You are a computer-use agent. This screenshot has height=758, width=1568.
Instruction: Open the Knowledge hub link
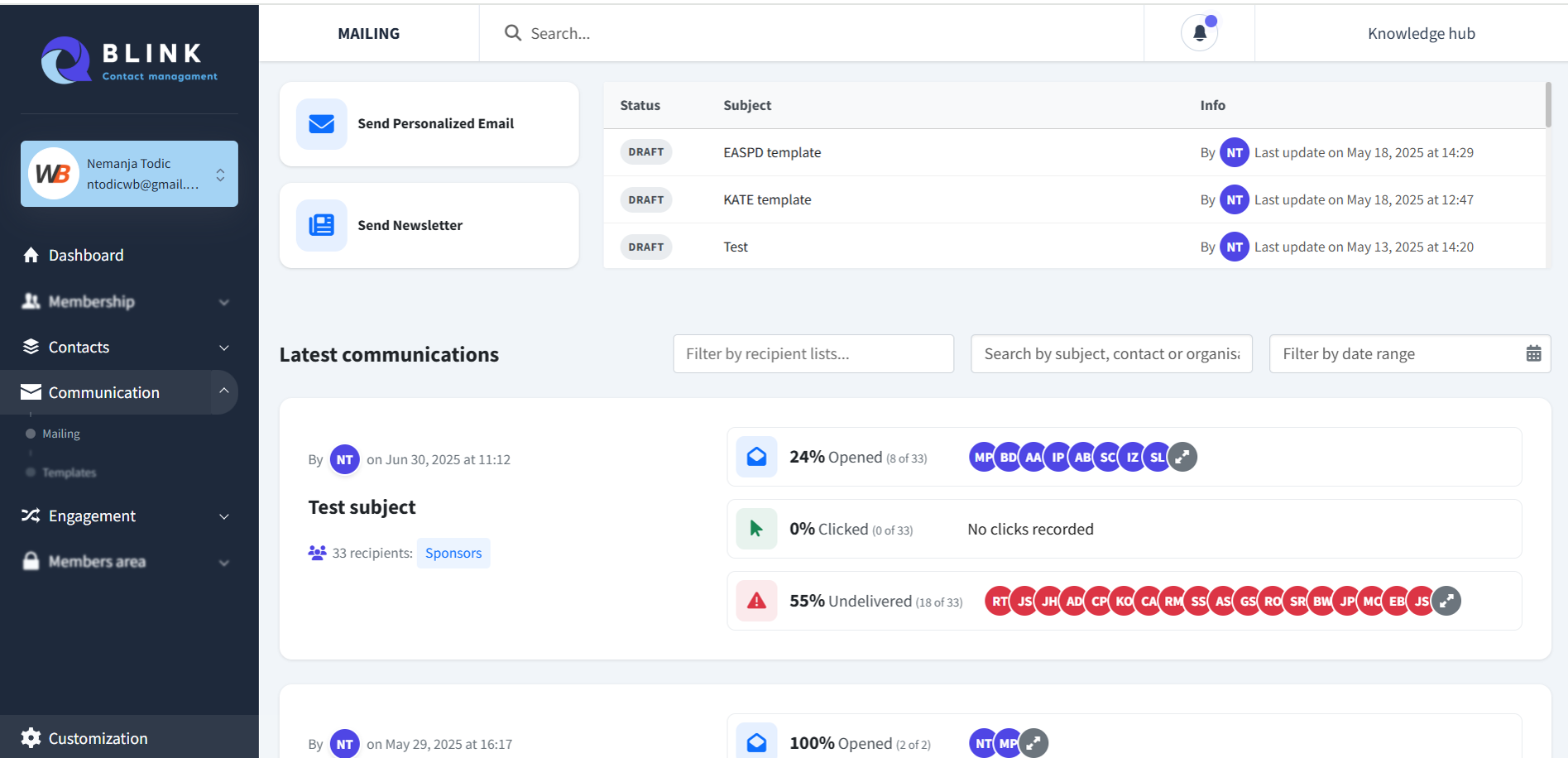[1421, 33]
